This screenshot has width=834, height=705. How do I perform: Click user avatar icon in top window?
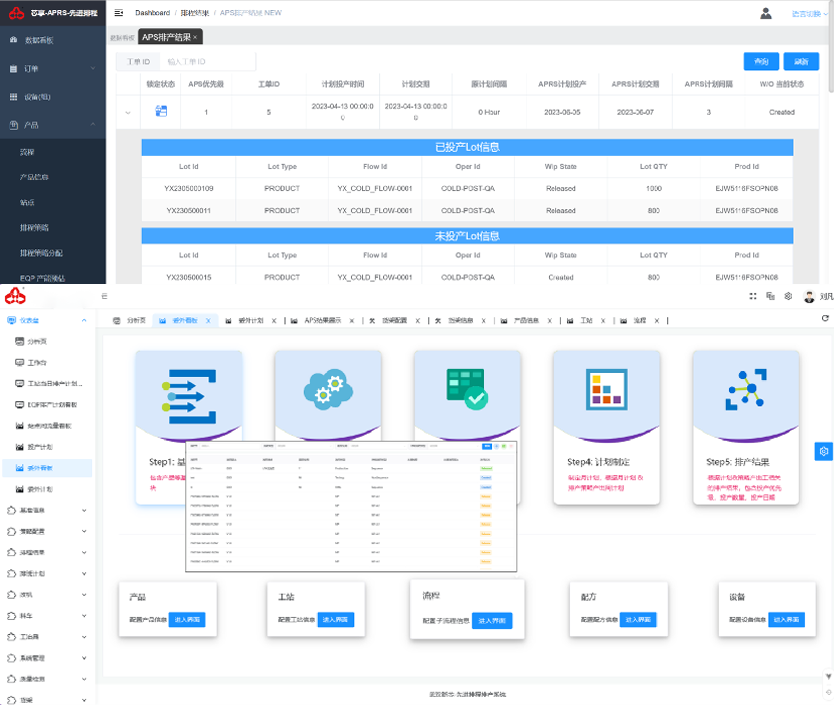pyautogui.click(x=765, y=13)
